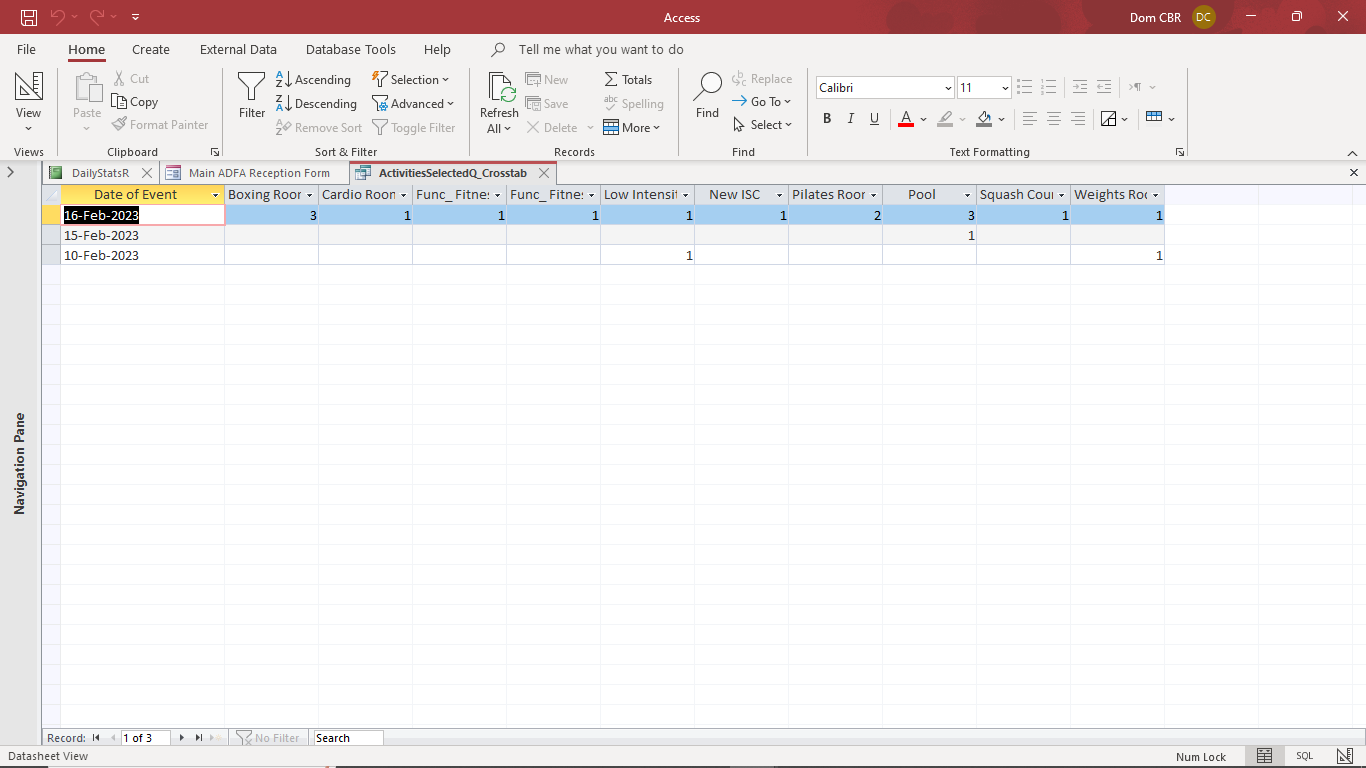
Task: Click the Search box in record navigation
Action: click(x=347, y=737)
